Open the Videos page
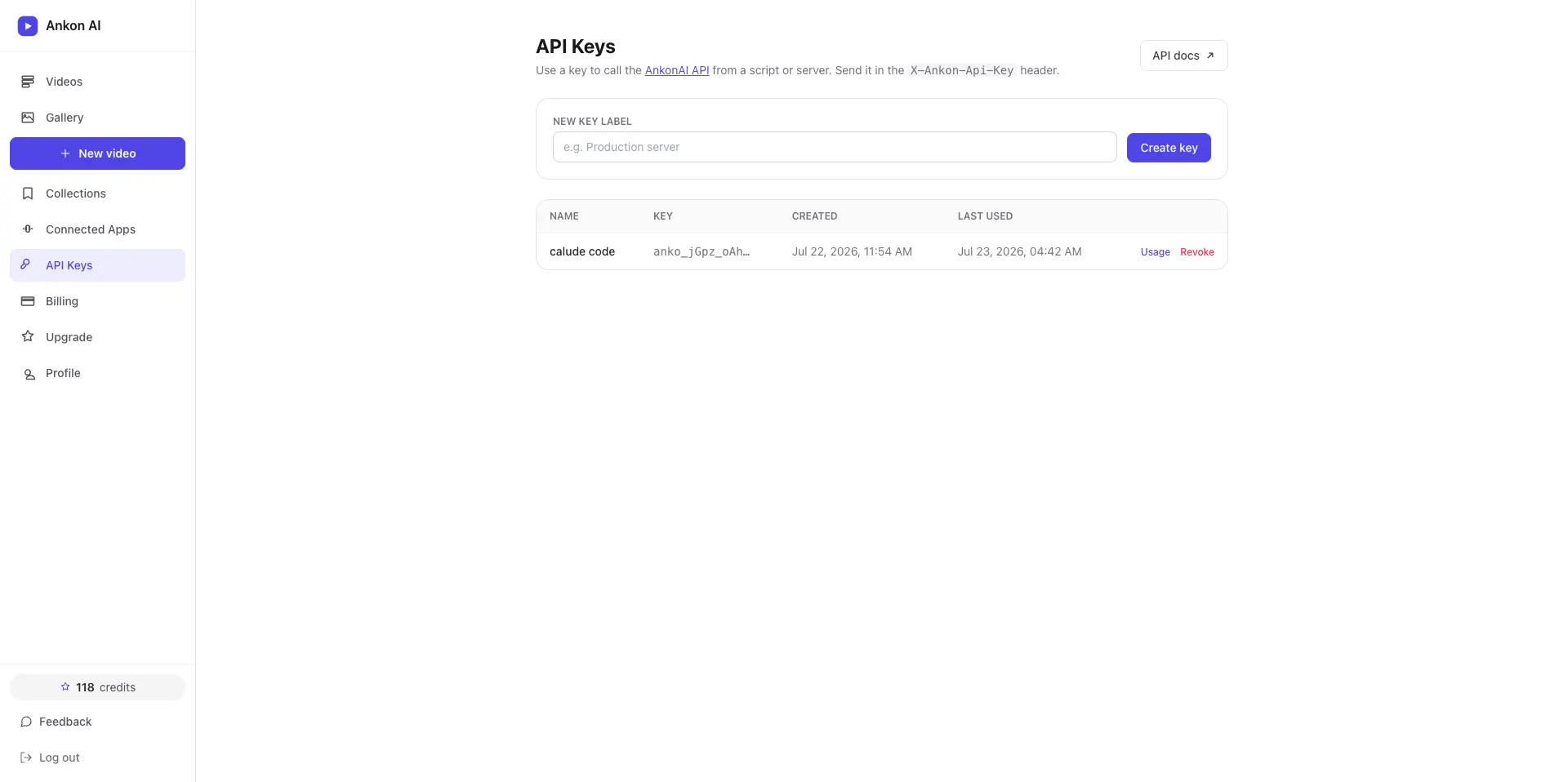This screenshot has height=782, width=1568. pos(97,82)
